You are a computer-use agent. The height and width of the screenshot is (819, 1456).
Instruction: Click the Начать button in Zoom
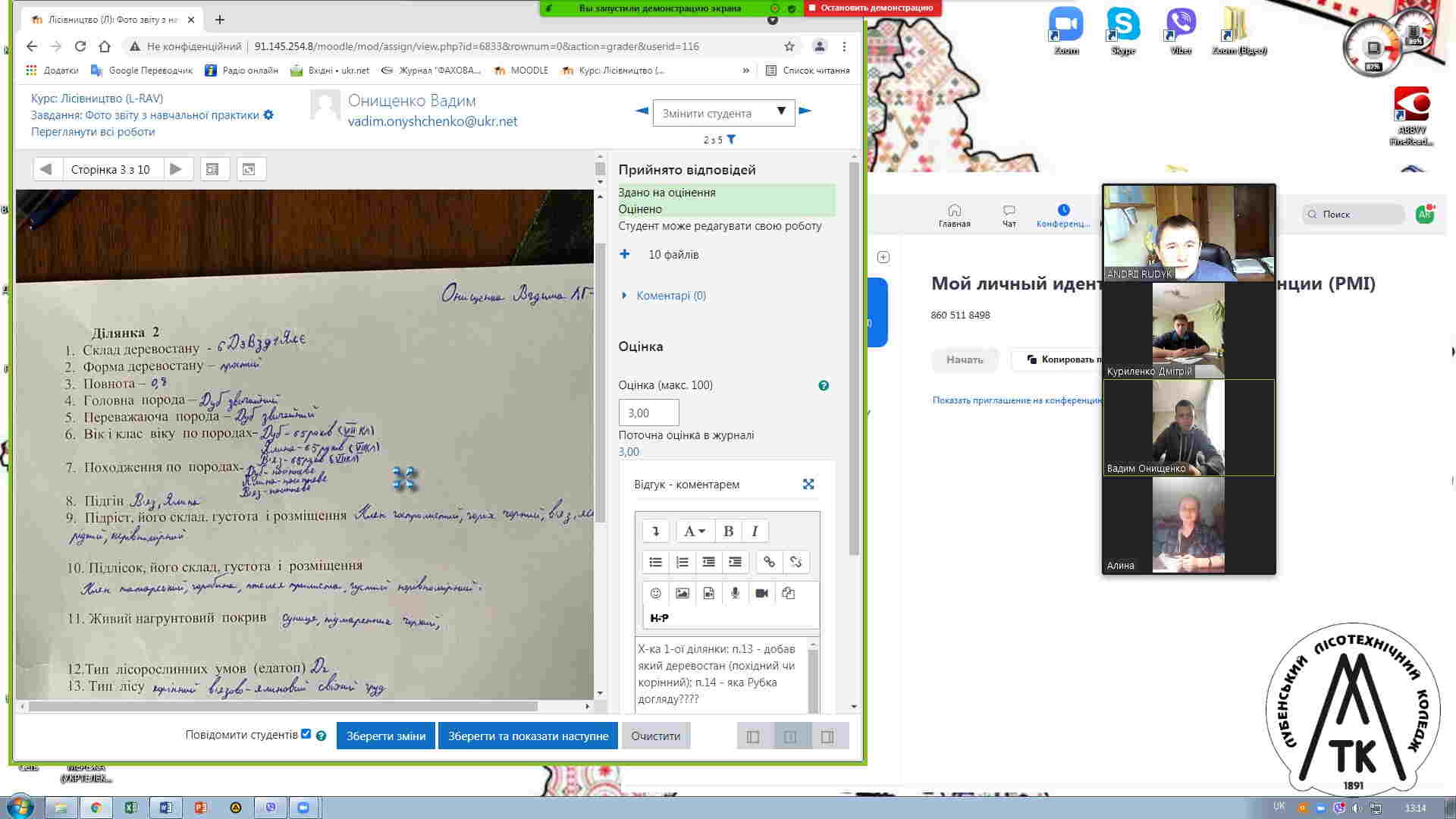point(965,359)
